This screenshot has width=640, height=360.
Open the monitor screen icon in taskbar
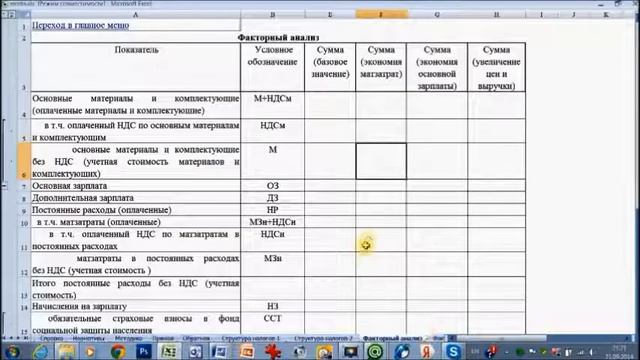tap(350, 351)
